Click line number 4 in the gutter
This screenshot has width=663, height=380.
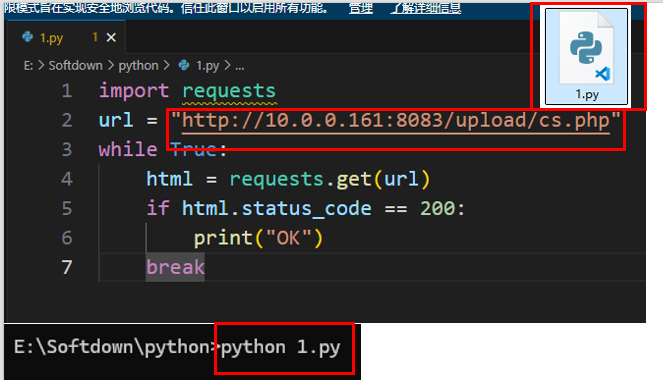67,179
